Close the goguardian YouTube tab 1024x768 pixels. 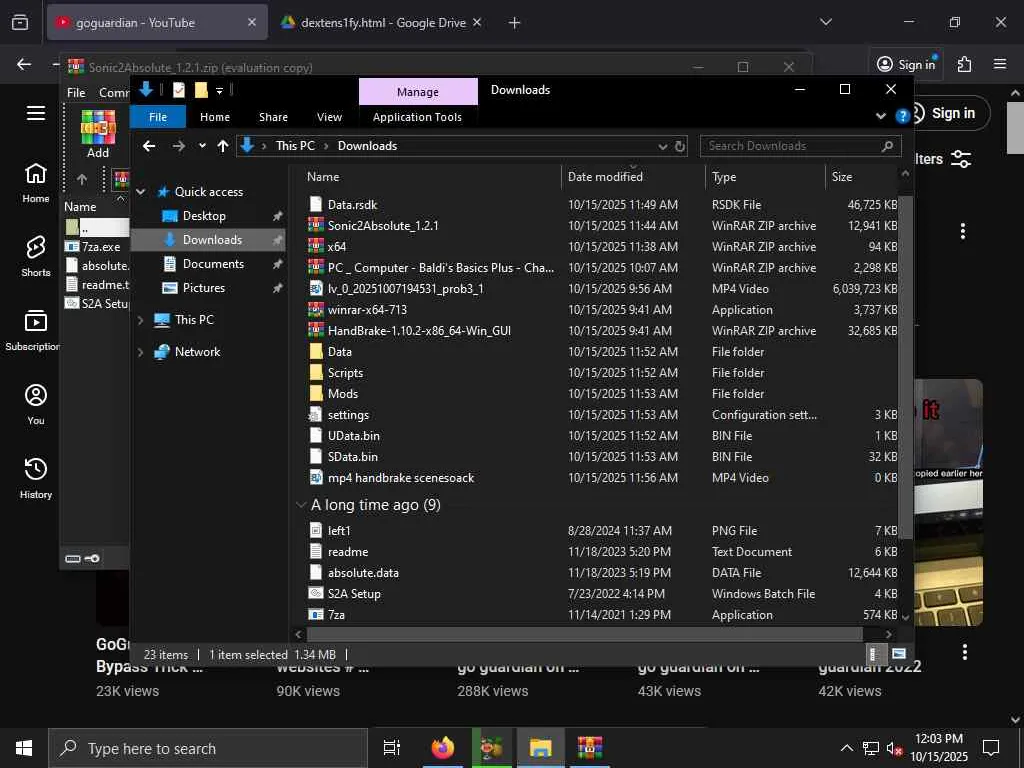252,22
